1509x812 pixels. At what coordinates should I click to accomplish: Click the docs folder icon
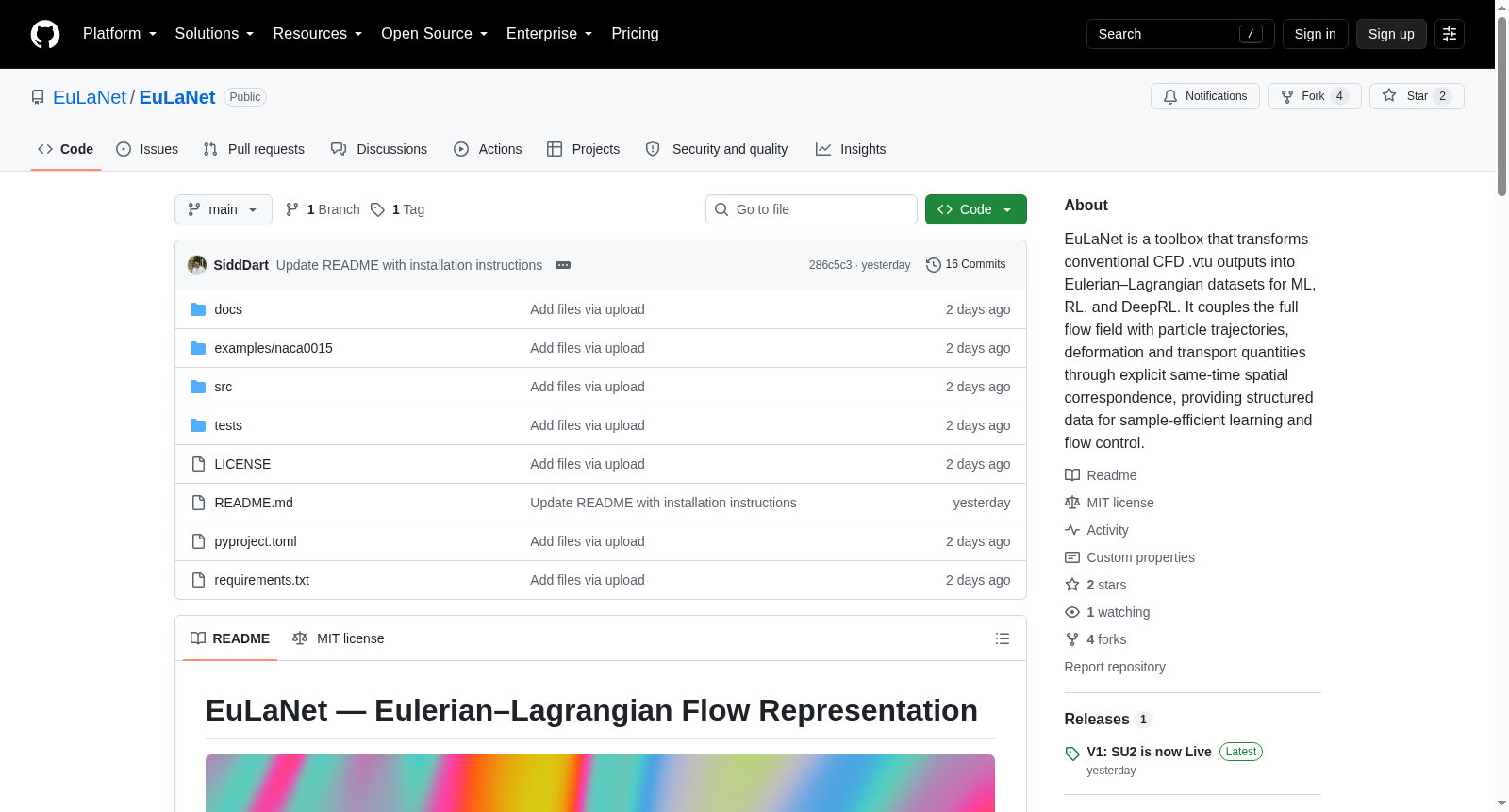198,309
